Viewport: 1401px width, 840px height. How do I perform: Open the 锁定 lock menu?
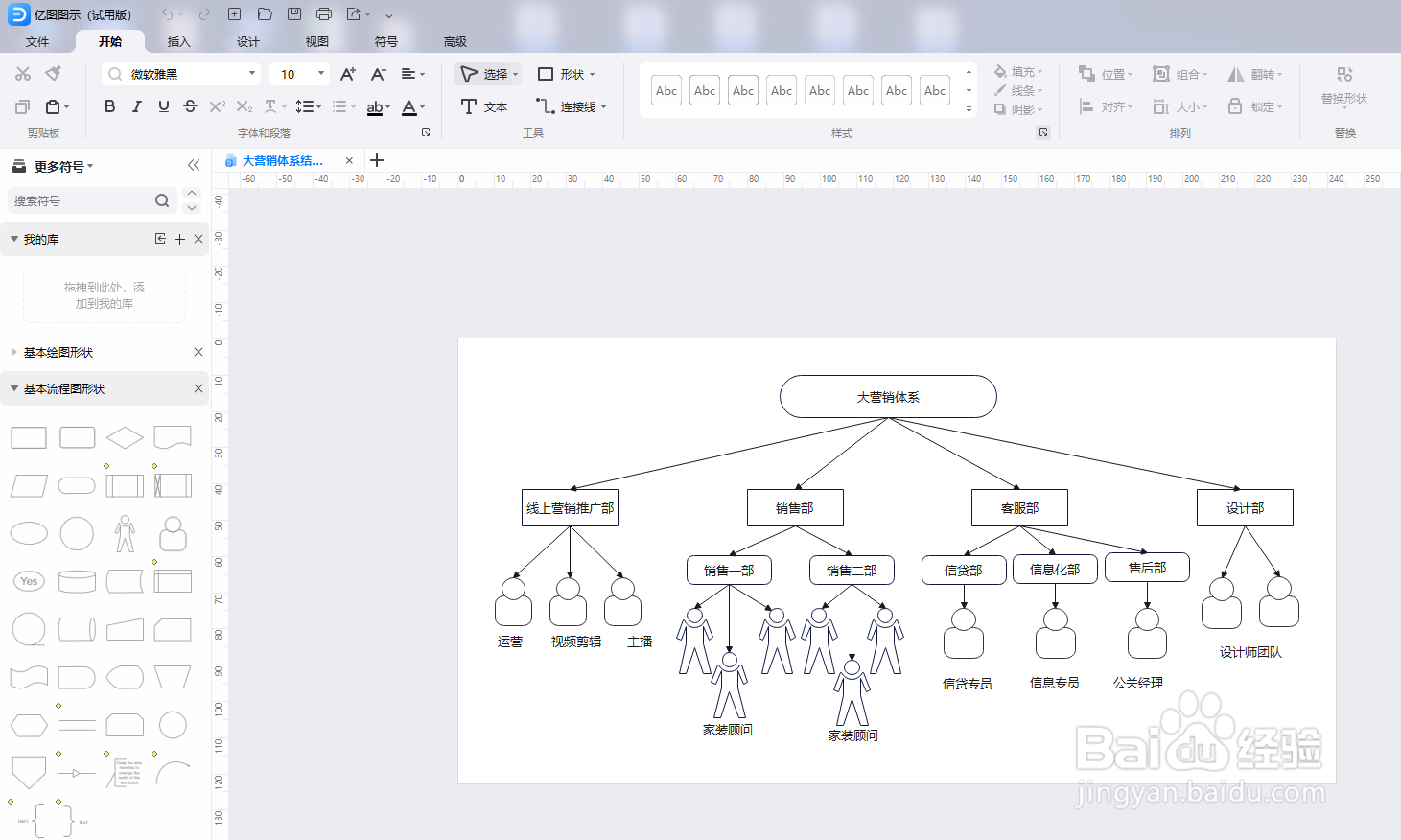(x=1255, y=106)
